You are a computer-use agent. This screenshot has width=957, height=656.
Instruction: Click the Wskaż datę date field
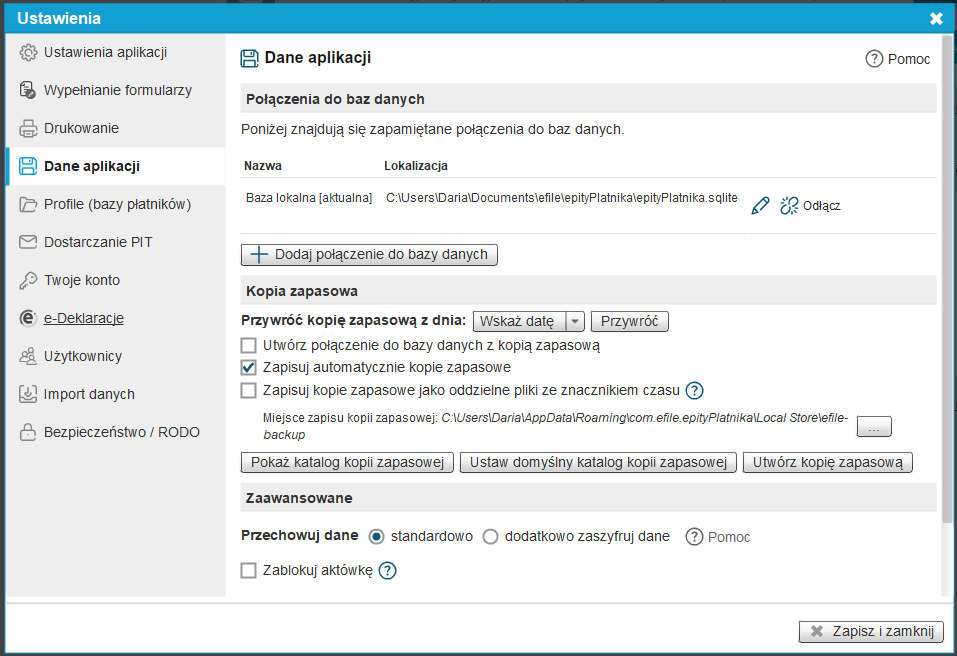518,322
